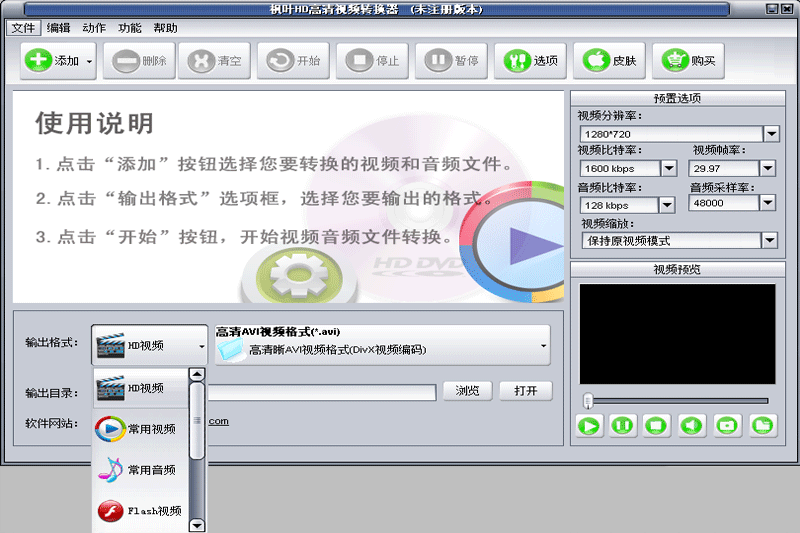The image size is (800, 533).
Task: Close the converter window
Action: coord(787,9)
